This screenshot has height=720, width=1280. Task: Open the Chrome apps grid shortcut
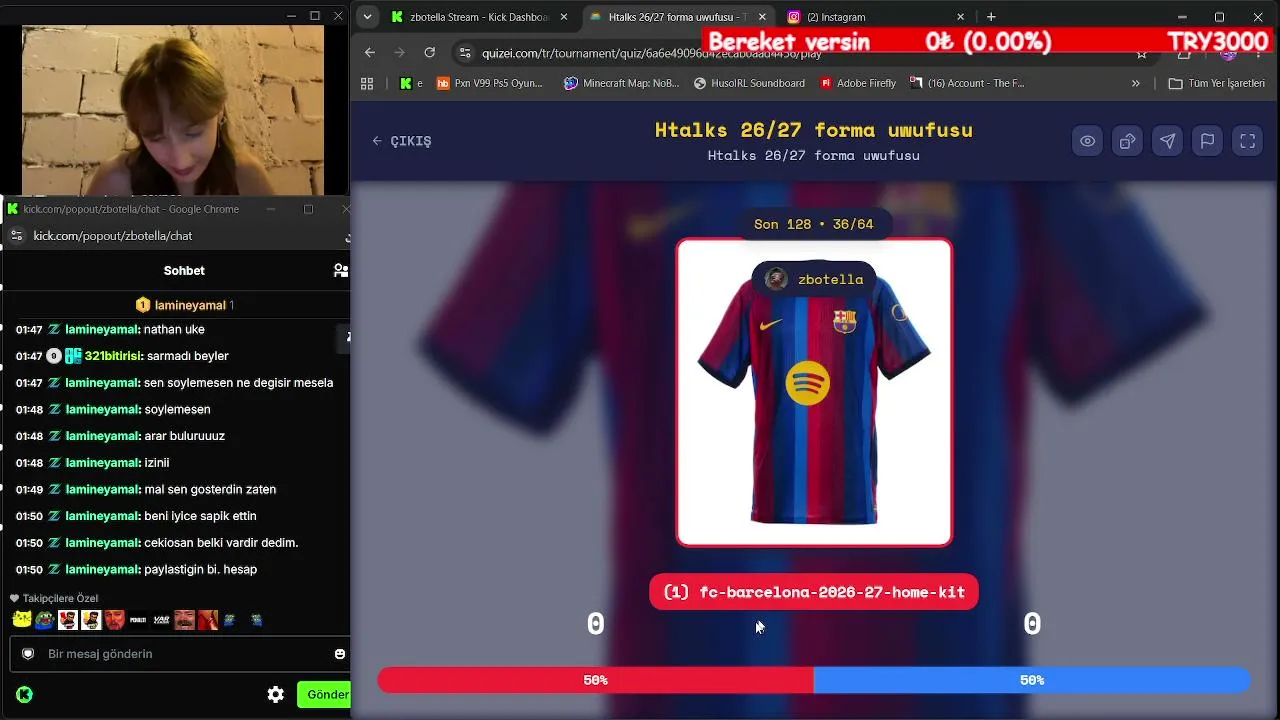[367, 83]
